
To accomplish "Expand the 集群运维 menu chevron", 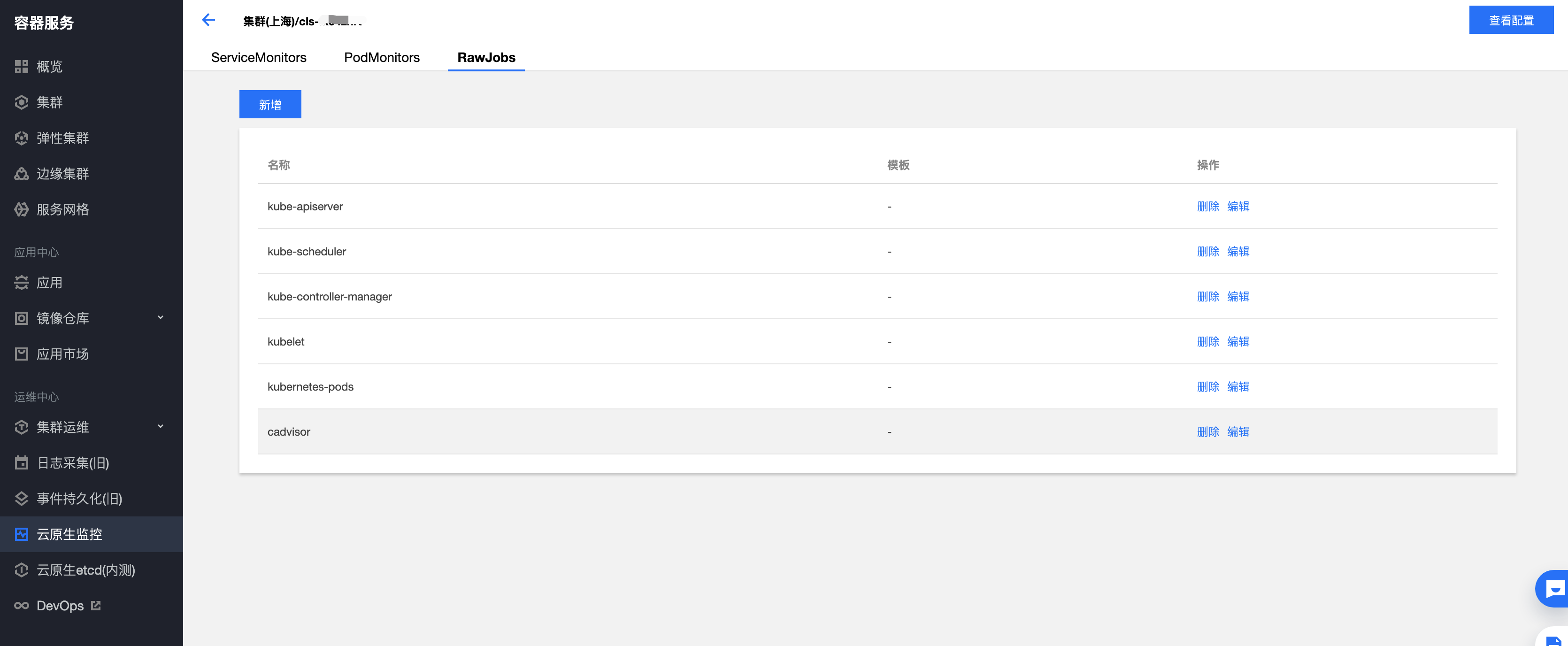I will (x=161, y=427).
